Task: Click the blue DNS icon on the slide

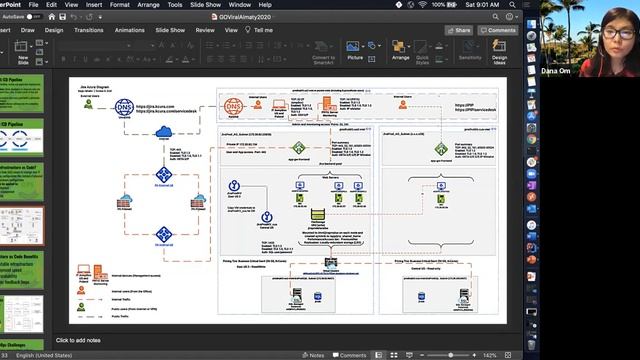Action: pyautogui.click(x=124, y=108)
